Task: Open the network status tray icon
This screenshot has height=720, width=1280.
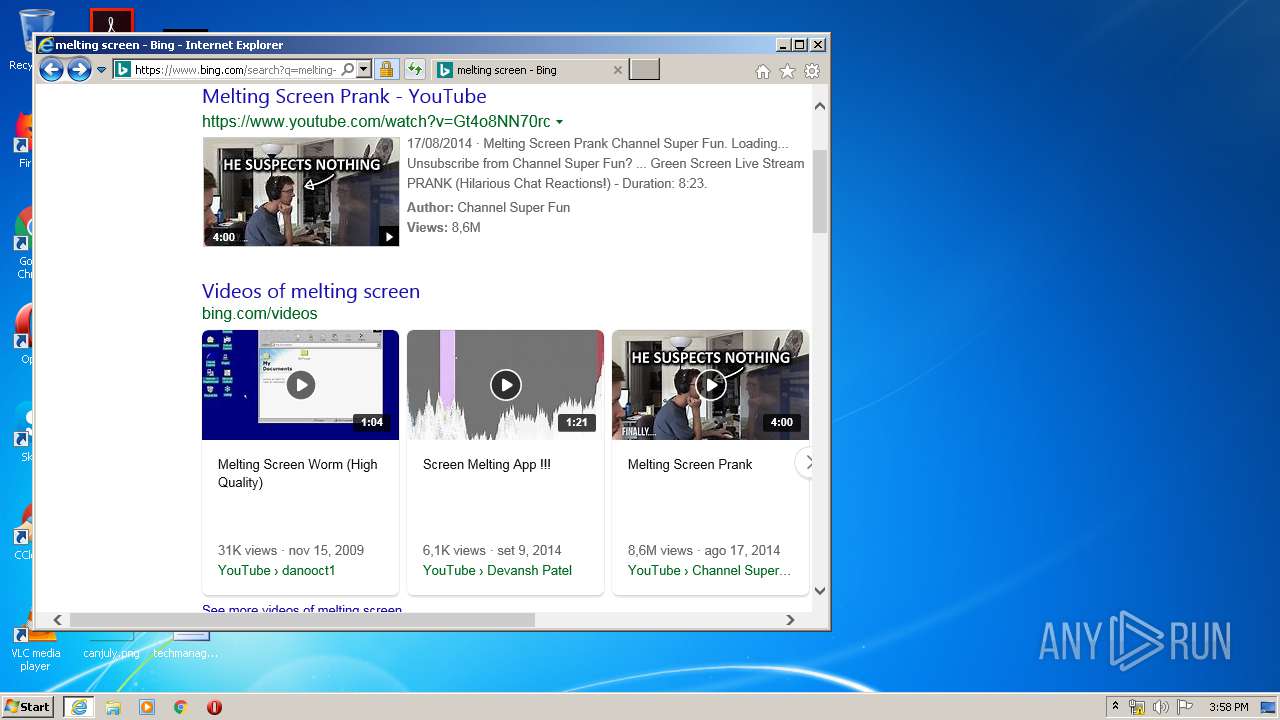Action: click(1137, 707)
